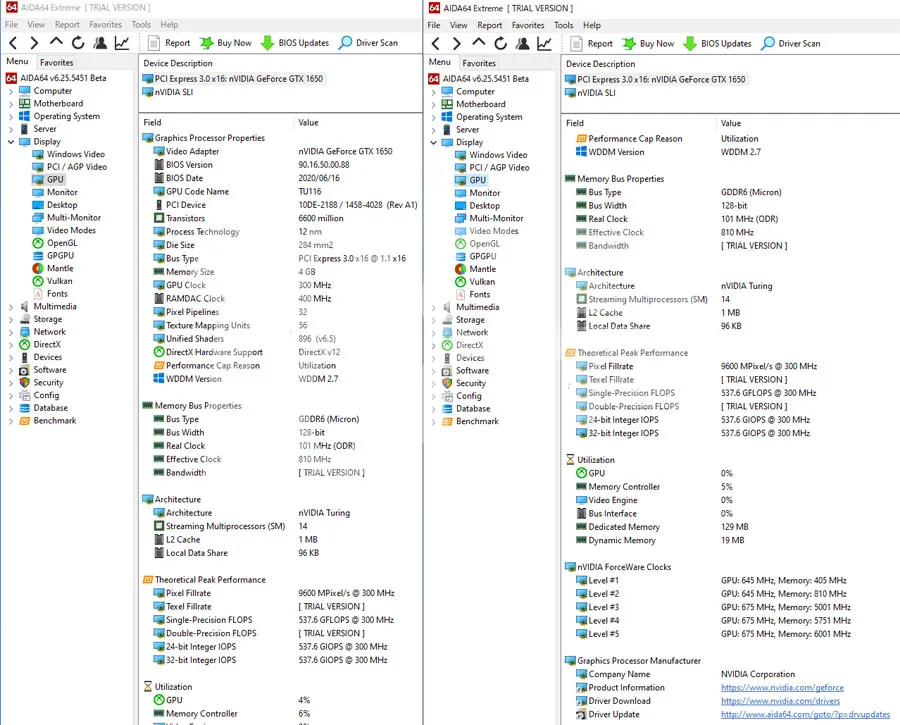Collapse Display node in left window tree
Screen dimensions: 900x725
pos(11,141)
